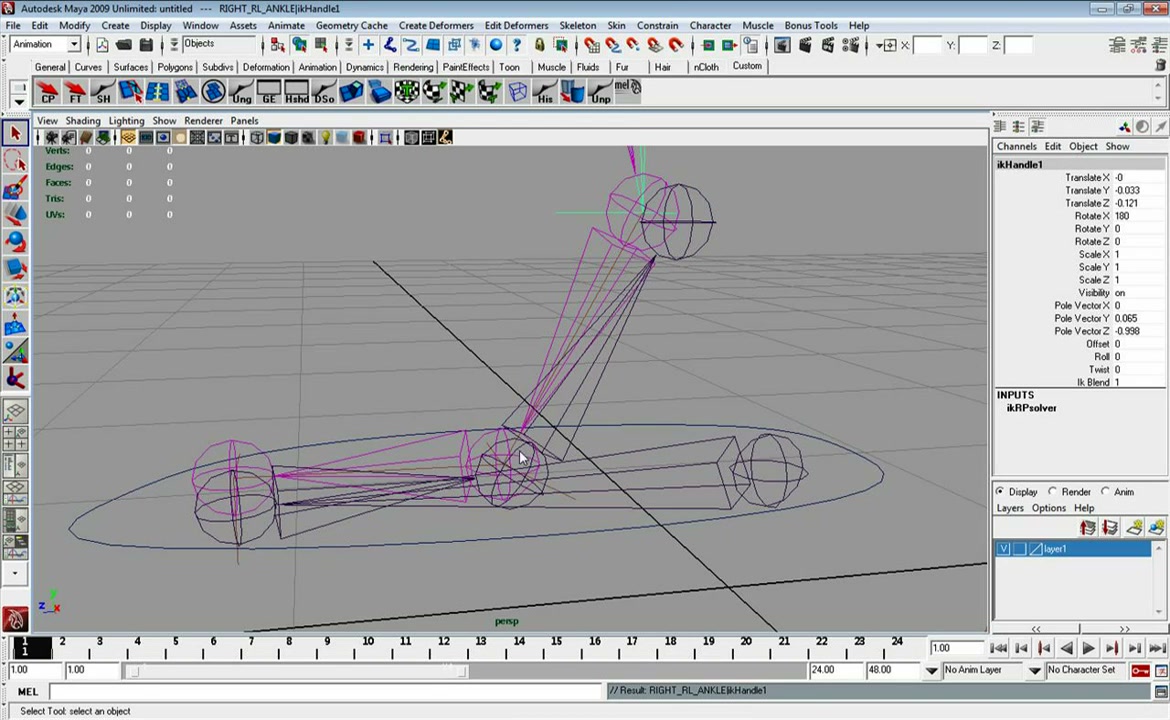Viewport: 1170px width, 720px height.
Task: Click the CP shelf button
Action: (48, 92)
